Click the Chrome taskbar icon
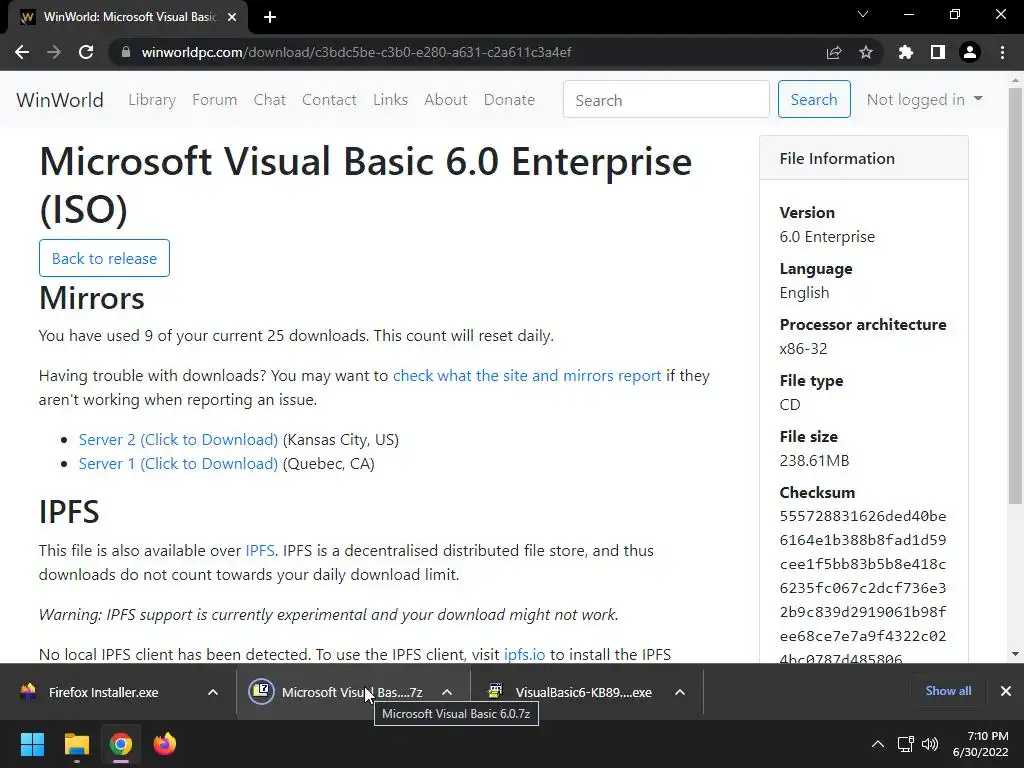Image resolution: width=1024 pixels, height=768 pixels. pyautogui.click(x=120, y=744)
